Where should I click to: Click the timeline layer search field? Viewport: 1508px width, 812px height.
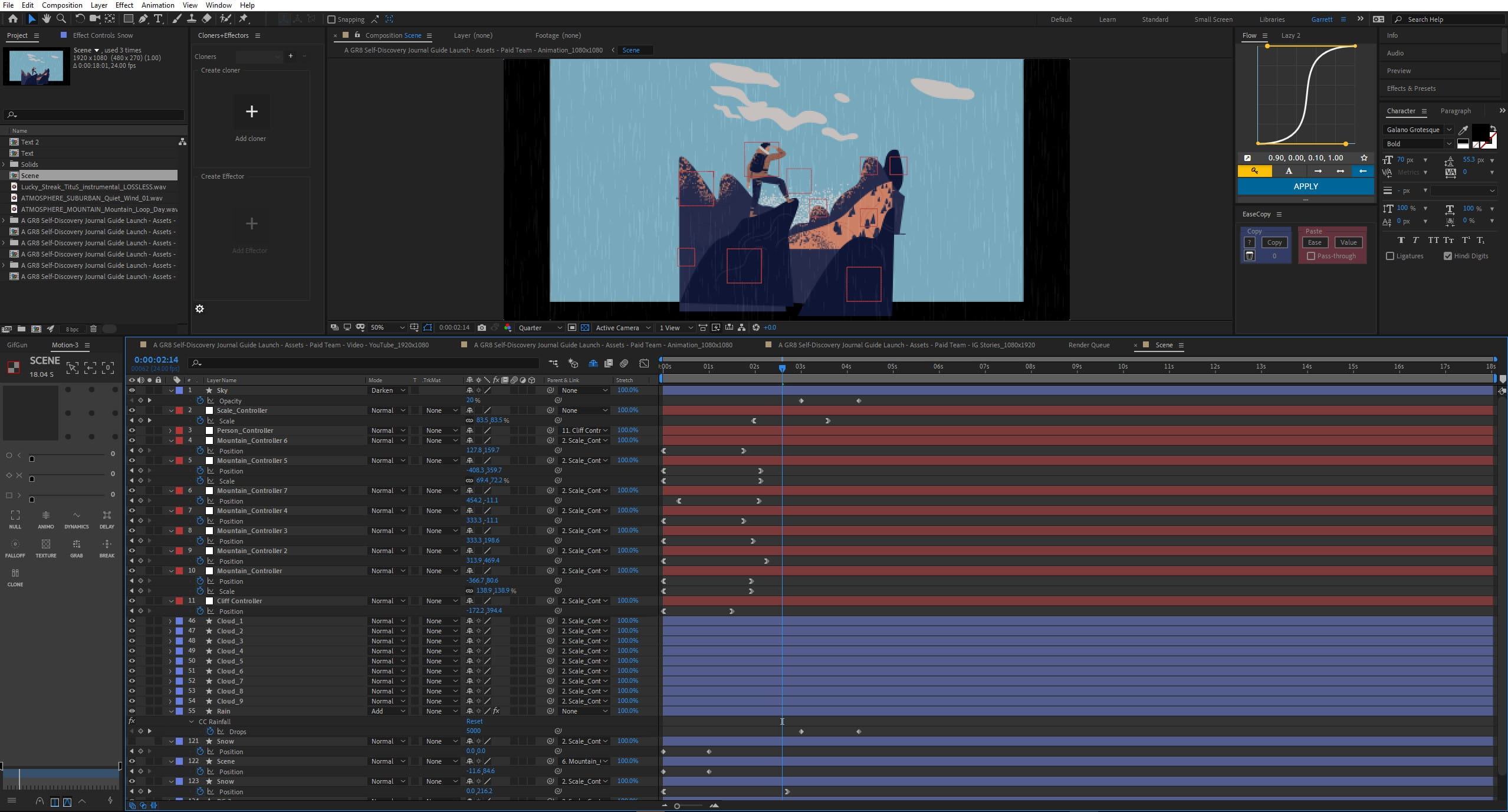point(364,363)
